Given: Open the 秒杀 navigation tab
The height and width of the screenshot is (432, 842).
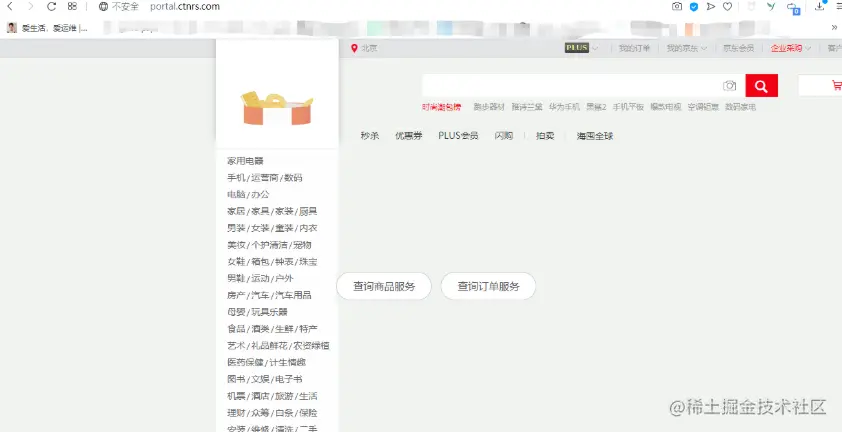Looking at the screenshot, I should coord(369,136).
